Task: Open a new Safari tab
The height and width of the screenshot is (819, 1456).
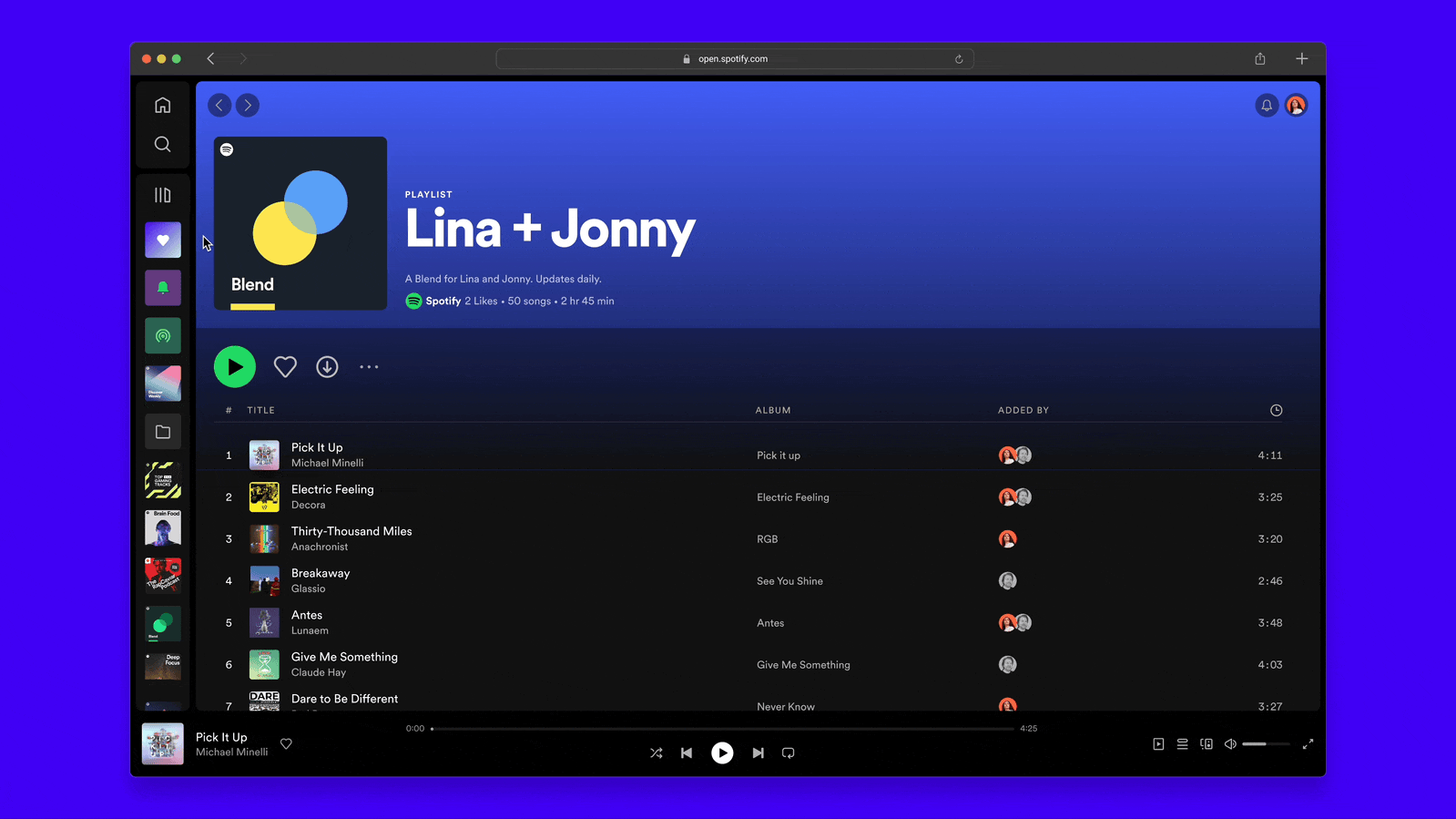Action: [x=1302, y=58]
